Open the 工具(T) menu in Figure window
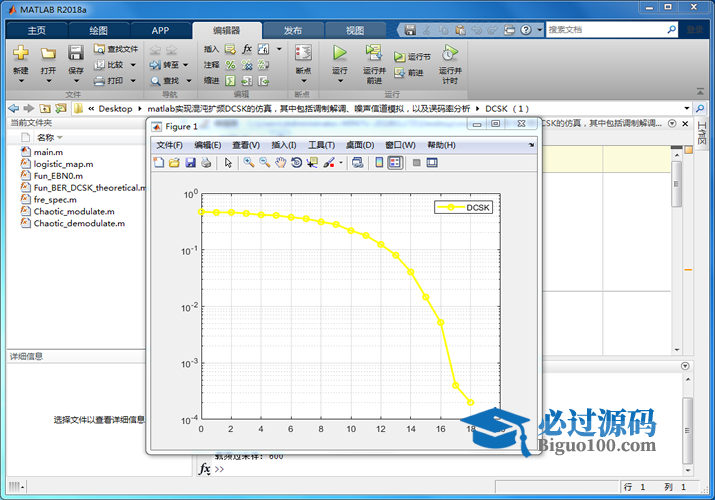The width and height of the screenshot is (715, 500). pos(321,145)
